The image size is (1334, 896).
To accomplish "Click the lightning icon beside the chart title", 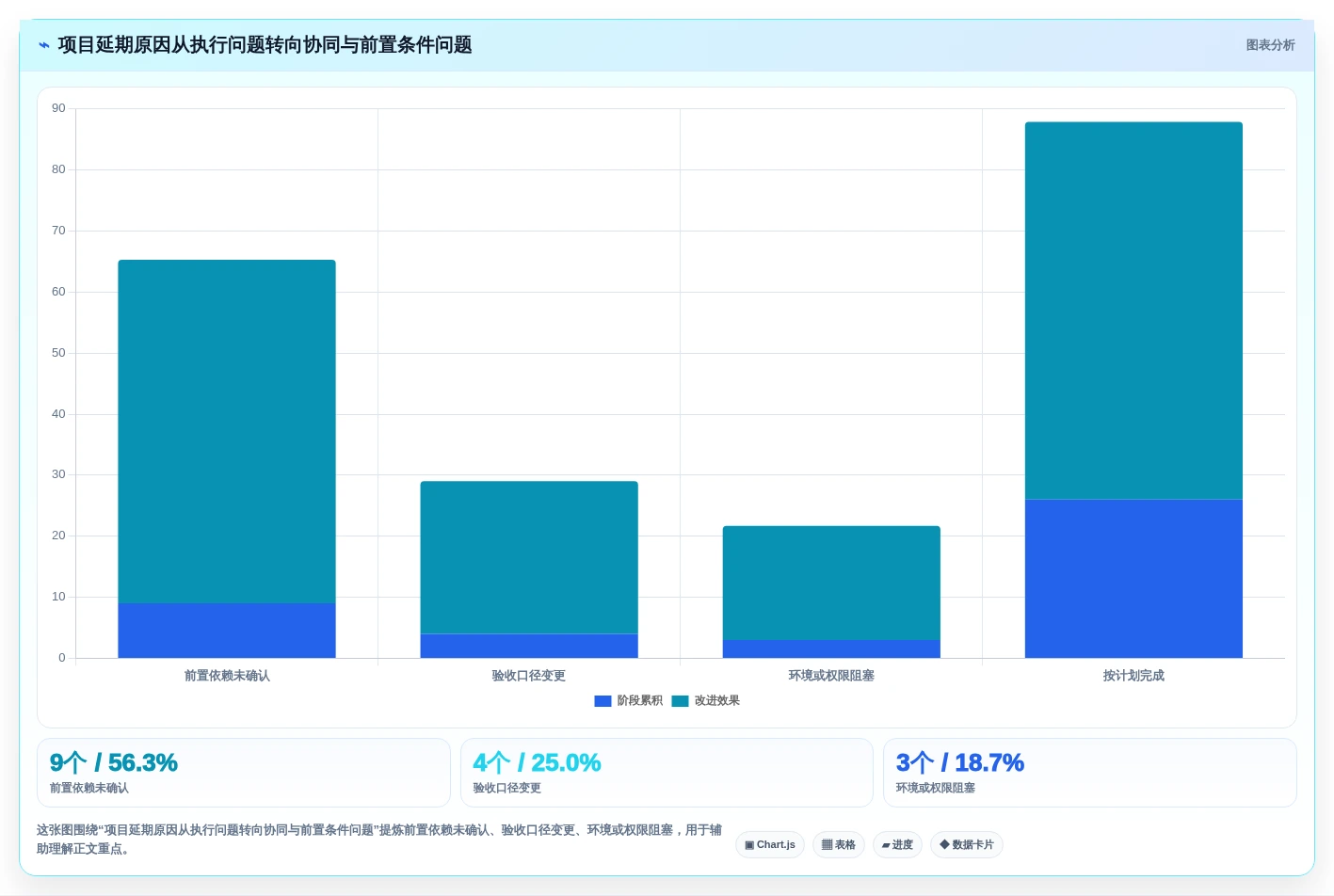I will tap(44, 45).
